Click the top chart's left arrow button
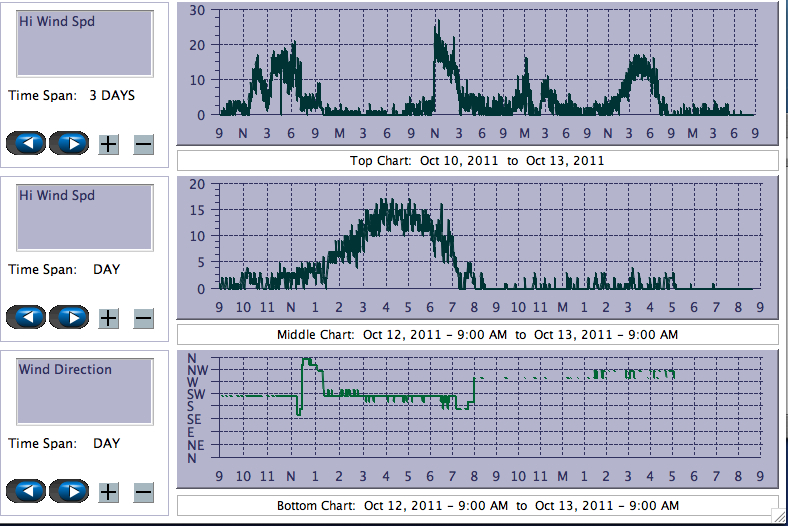 coord(28,144)
